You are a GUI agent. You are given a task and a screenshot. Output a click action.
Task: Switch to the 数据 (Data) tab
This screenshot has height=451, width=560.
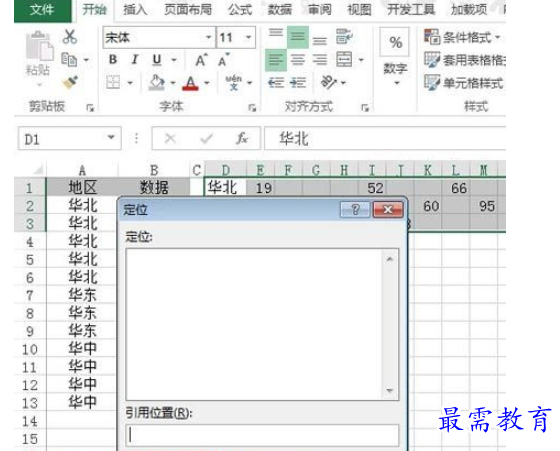280,10
